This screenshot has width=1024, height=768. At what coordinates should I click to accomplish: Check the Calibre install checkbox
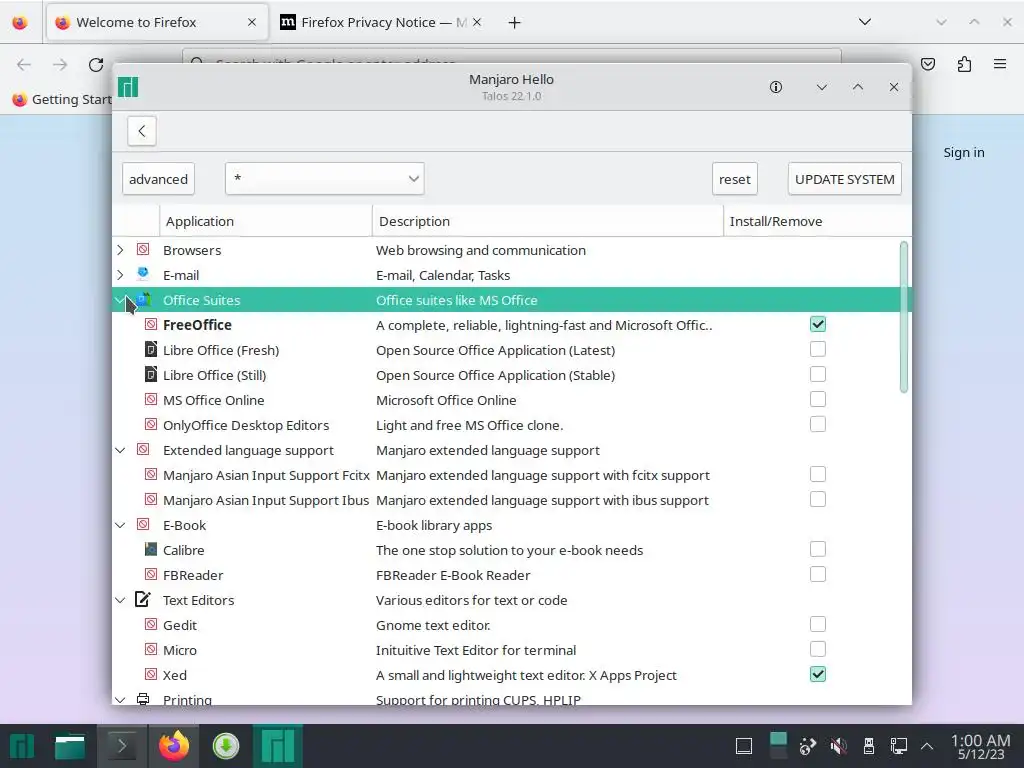click(x=818, y=549)
